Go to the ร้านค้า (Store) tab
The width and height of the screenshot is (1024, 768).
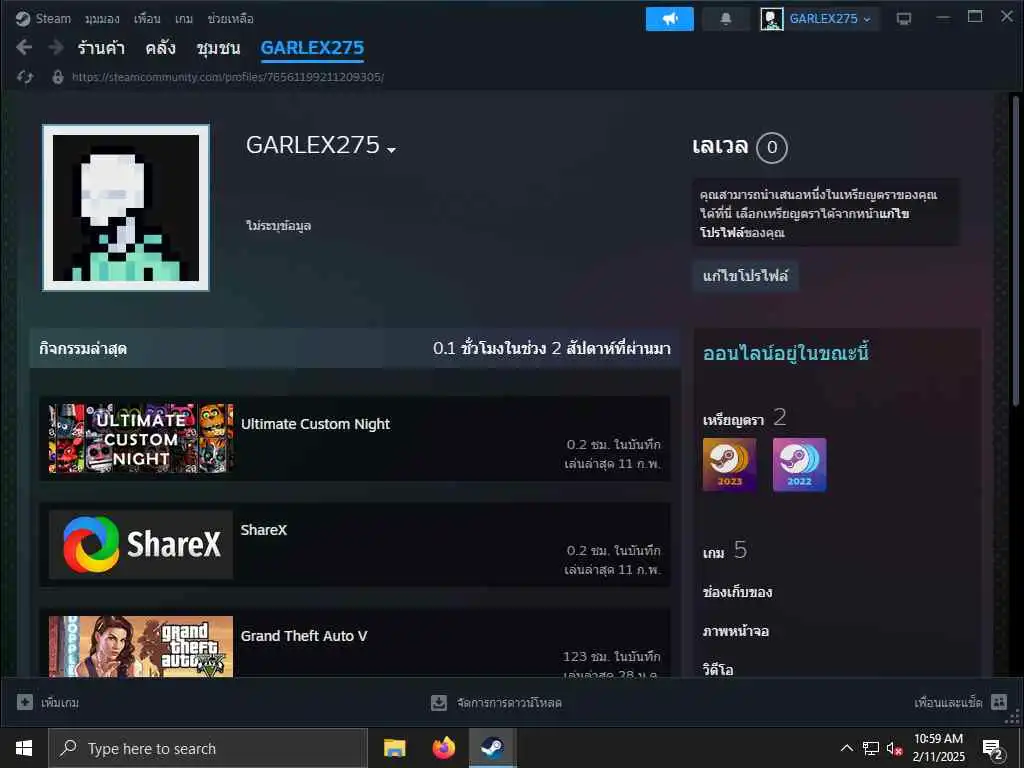pos(101,48)
